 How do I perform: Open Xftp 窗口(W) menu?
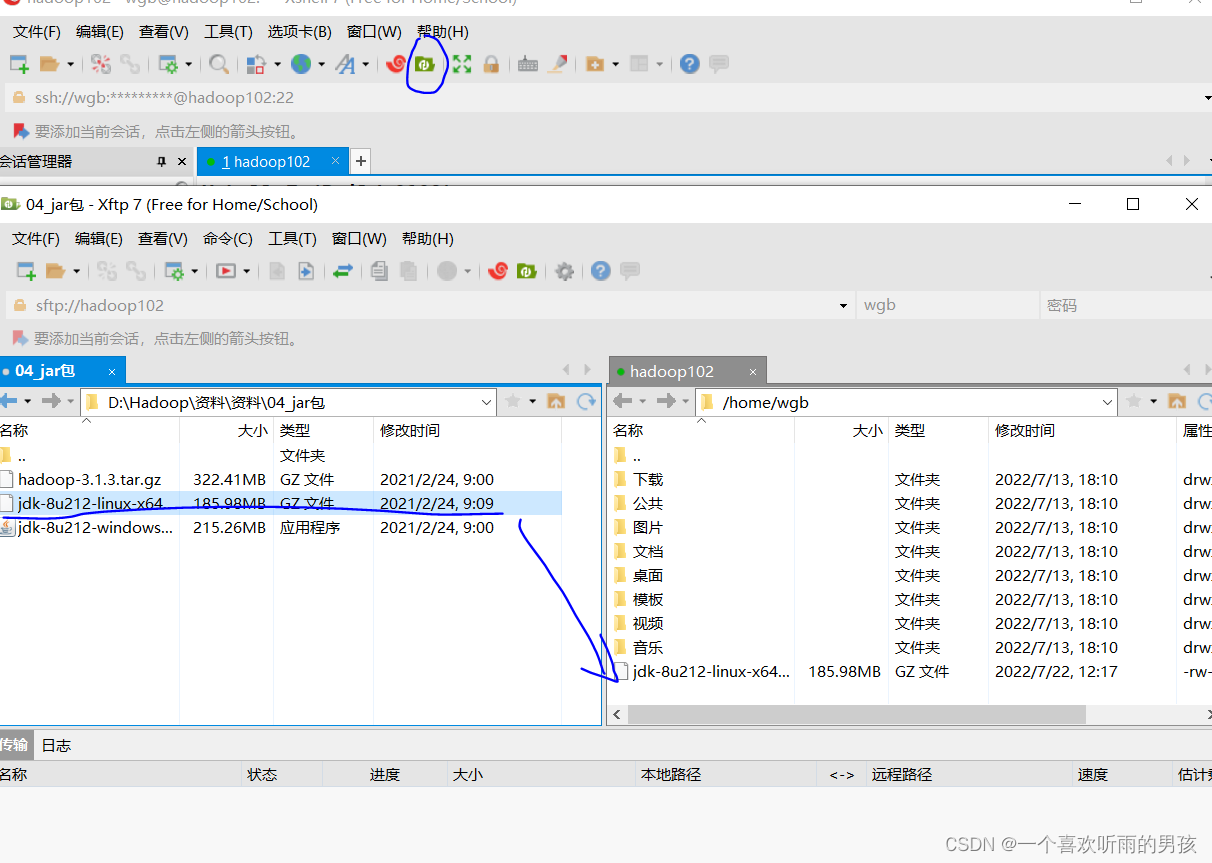click(x=359, y=238)
